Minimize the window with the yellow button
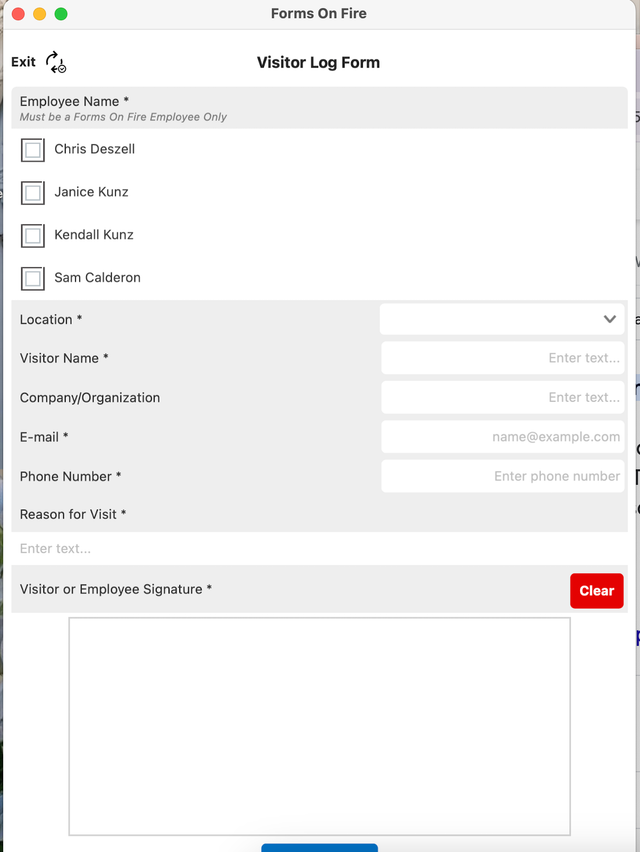The height and width of the screenshot is (852, 640). tap(40, 14)
